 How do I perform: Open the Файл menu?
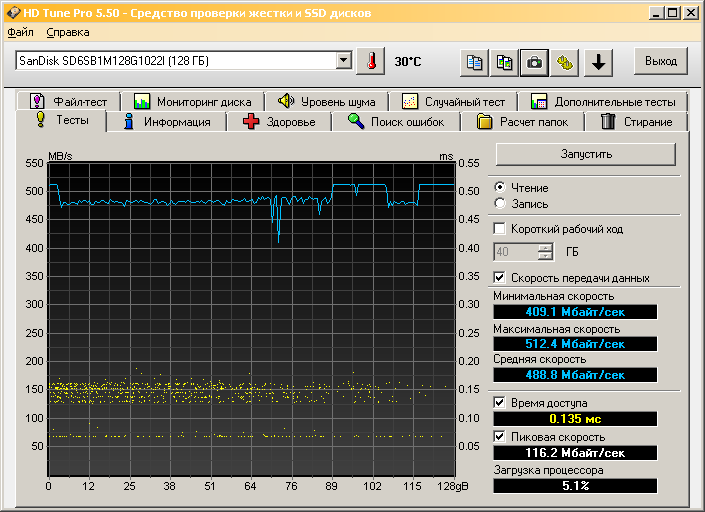[20, 33]
